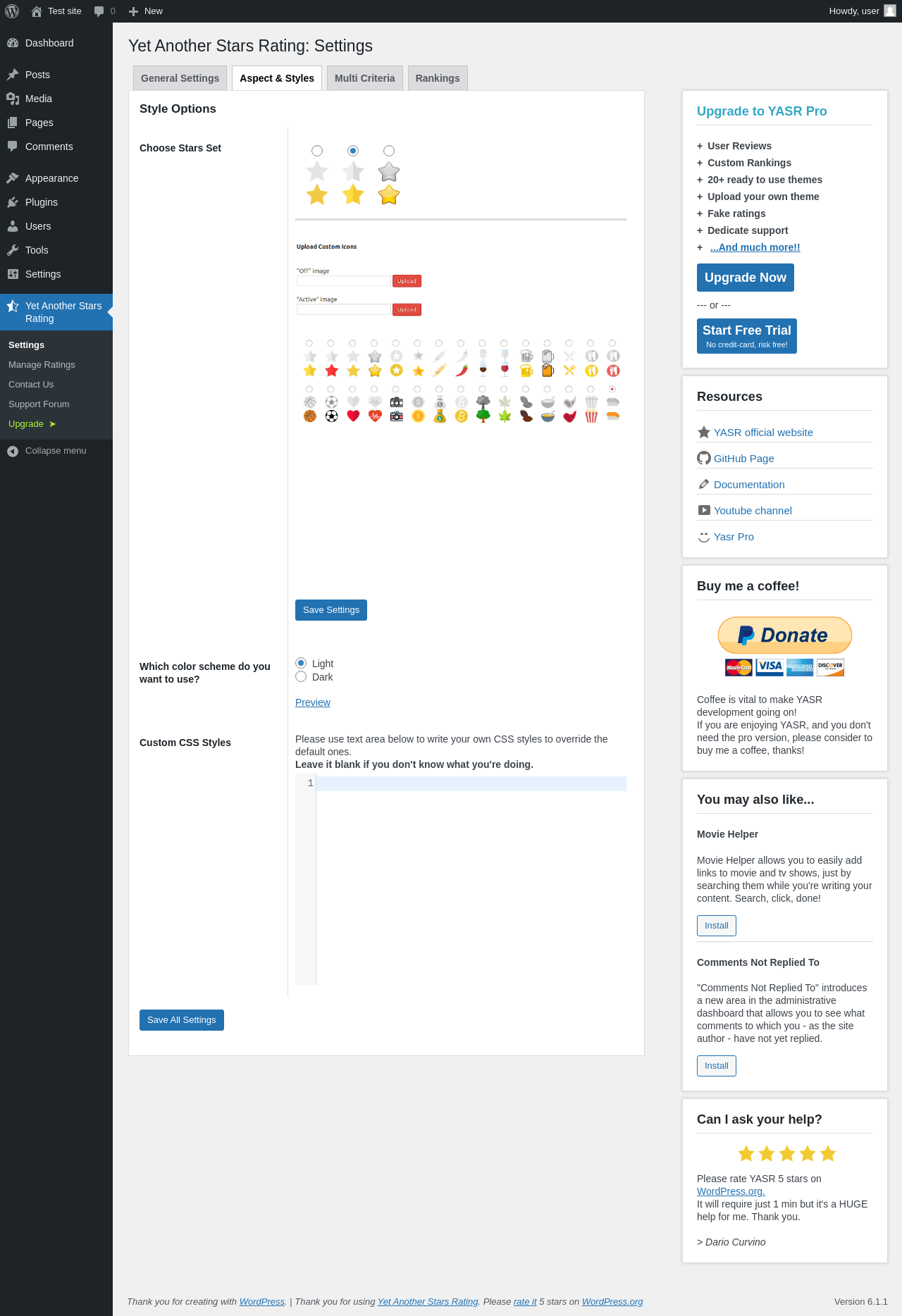Click the PayPal Donate button
Viewport: 902px width, 1316px height.
785,635
